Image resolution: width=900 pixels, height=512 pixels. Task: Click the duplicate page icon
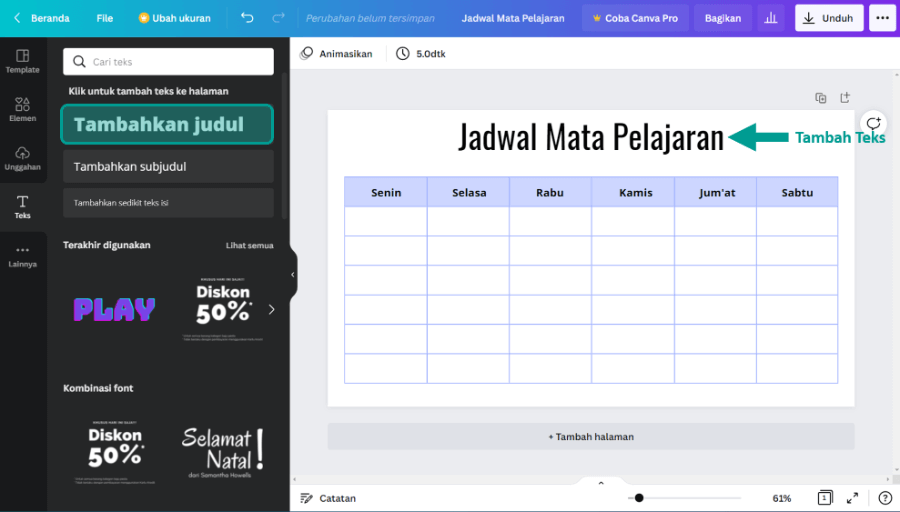[x=821, y=98]
